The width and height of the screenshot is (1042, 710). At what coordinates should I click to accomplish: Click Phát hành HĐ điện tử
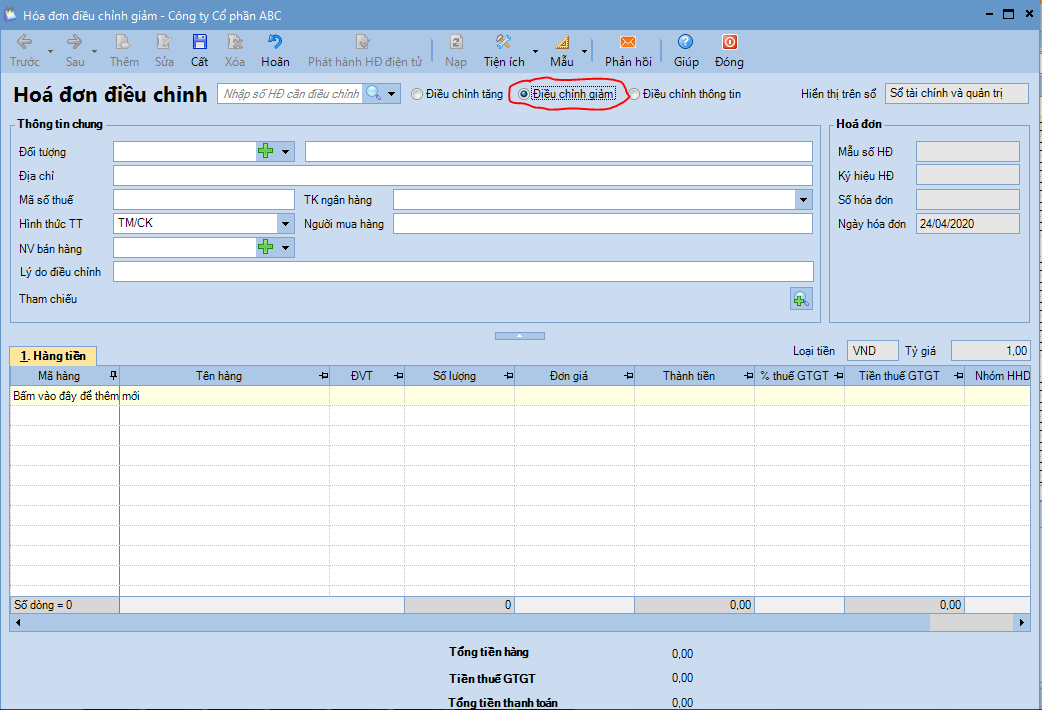(x=365, y=51)
